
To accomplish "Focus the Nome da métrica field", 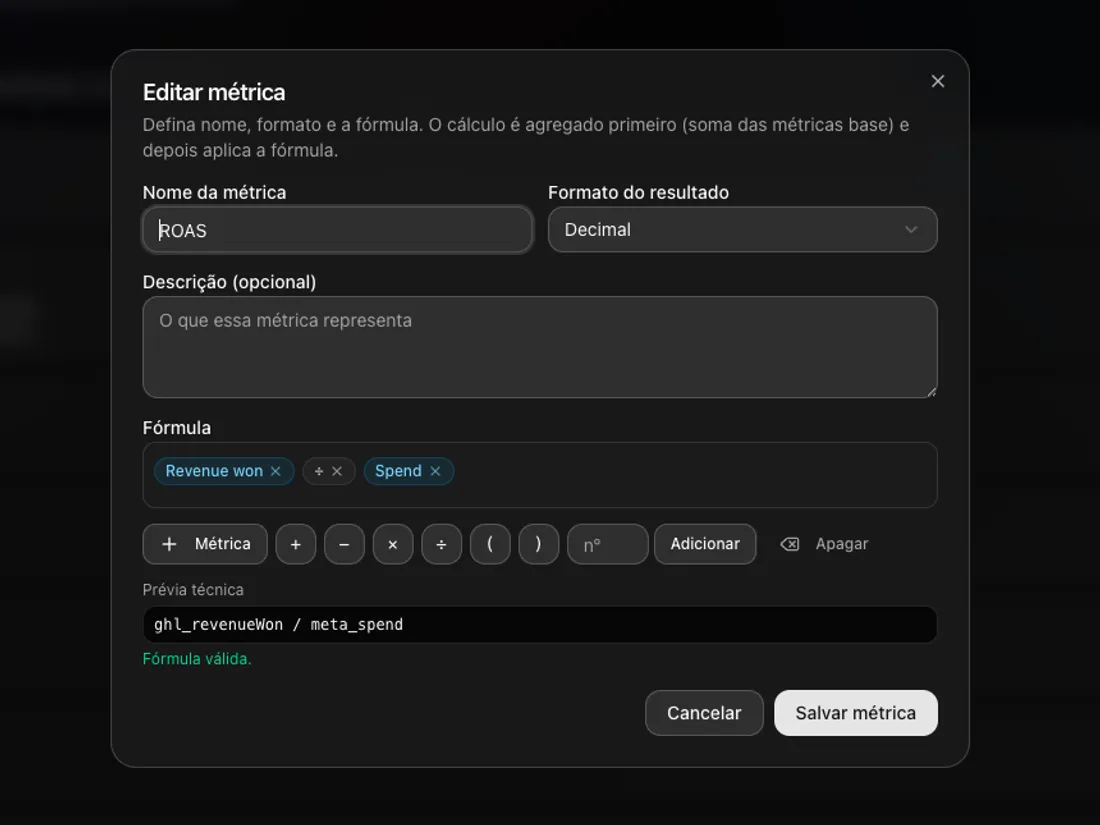I will tap(337, 229).
